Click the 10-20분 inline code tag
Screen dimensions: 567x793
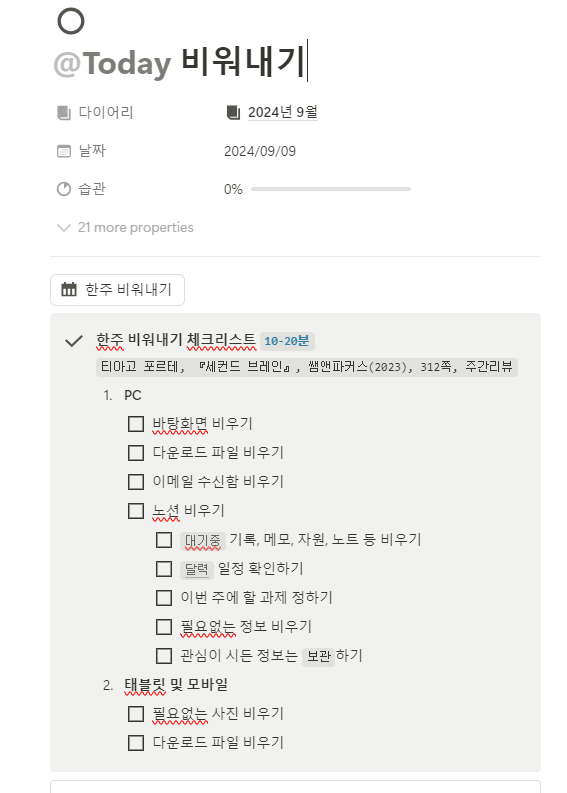[287, 341]
